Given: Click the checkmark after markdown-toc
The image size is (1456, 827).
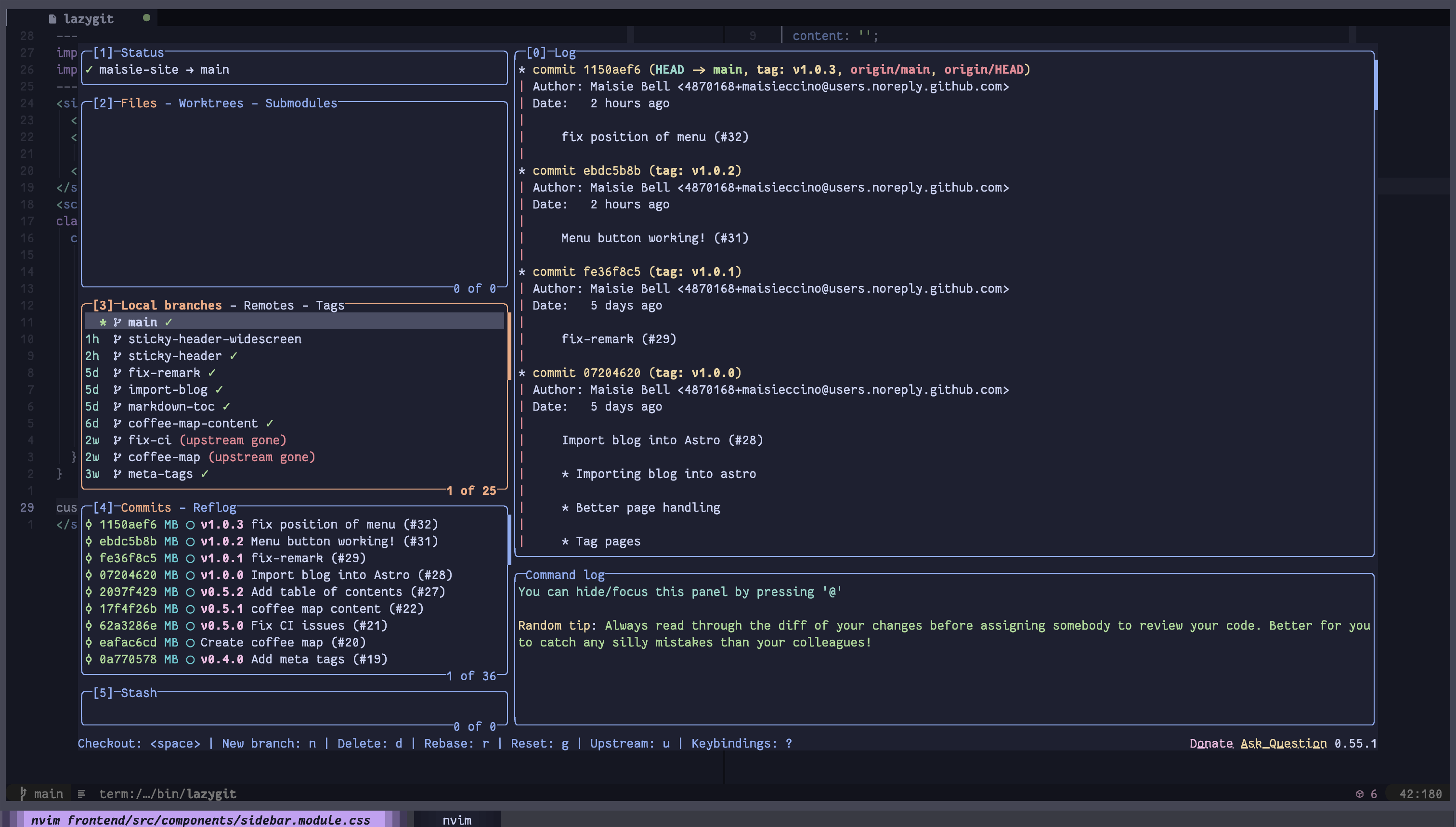Looking at the screenshot, I should tap(225, 406).
